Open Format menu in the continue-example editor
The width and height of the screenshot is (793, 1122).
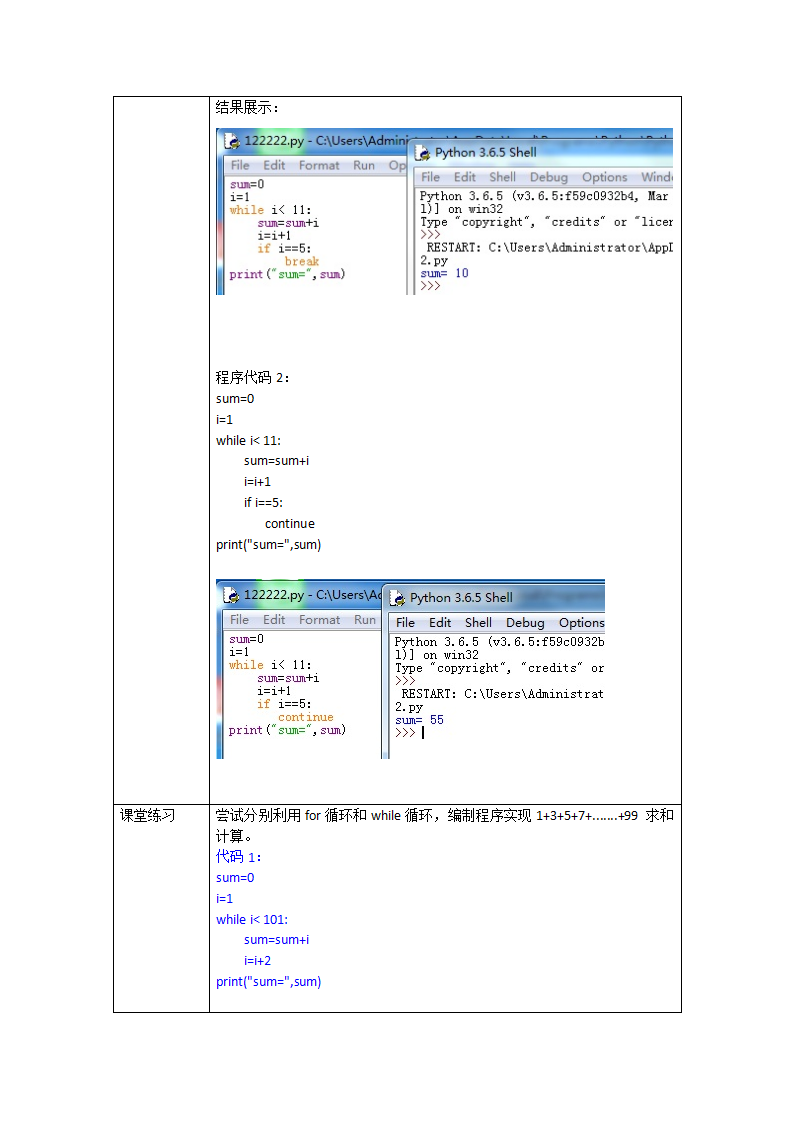[x=319, y=620]
